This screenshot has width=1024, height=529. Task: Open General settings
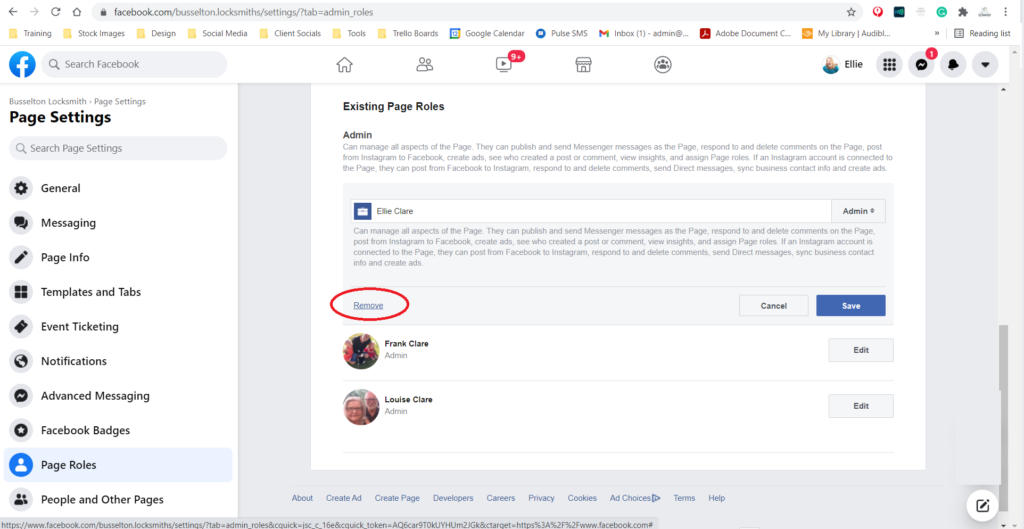[118, 188]
